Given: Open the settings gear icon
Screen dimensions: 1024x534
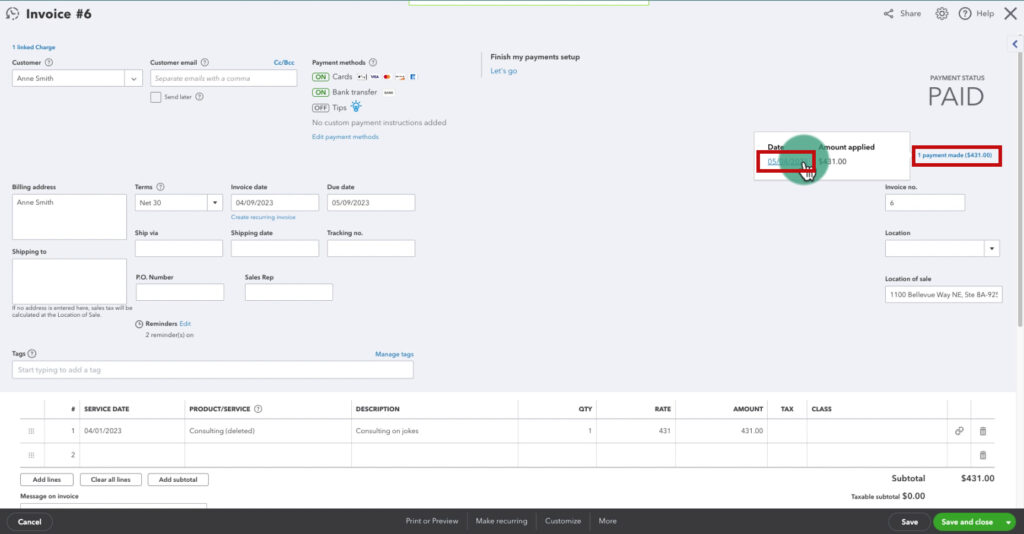Looking at the screenshot, I should (942, 14).
